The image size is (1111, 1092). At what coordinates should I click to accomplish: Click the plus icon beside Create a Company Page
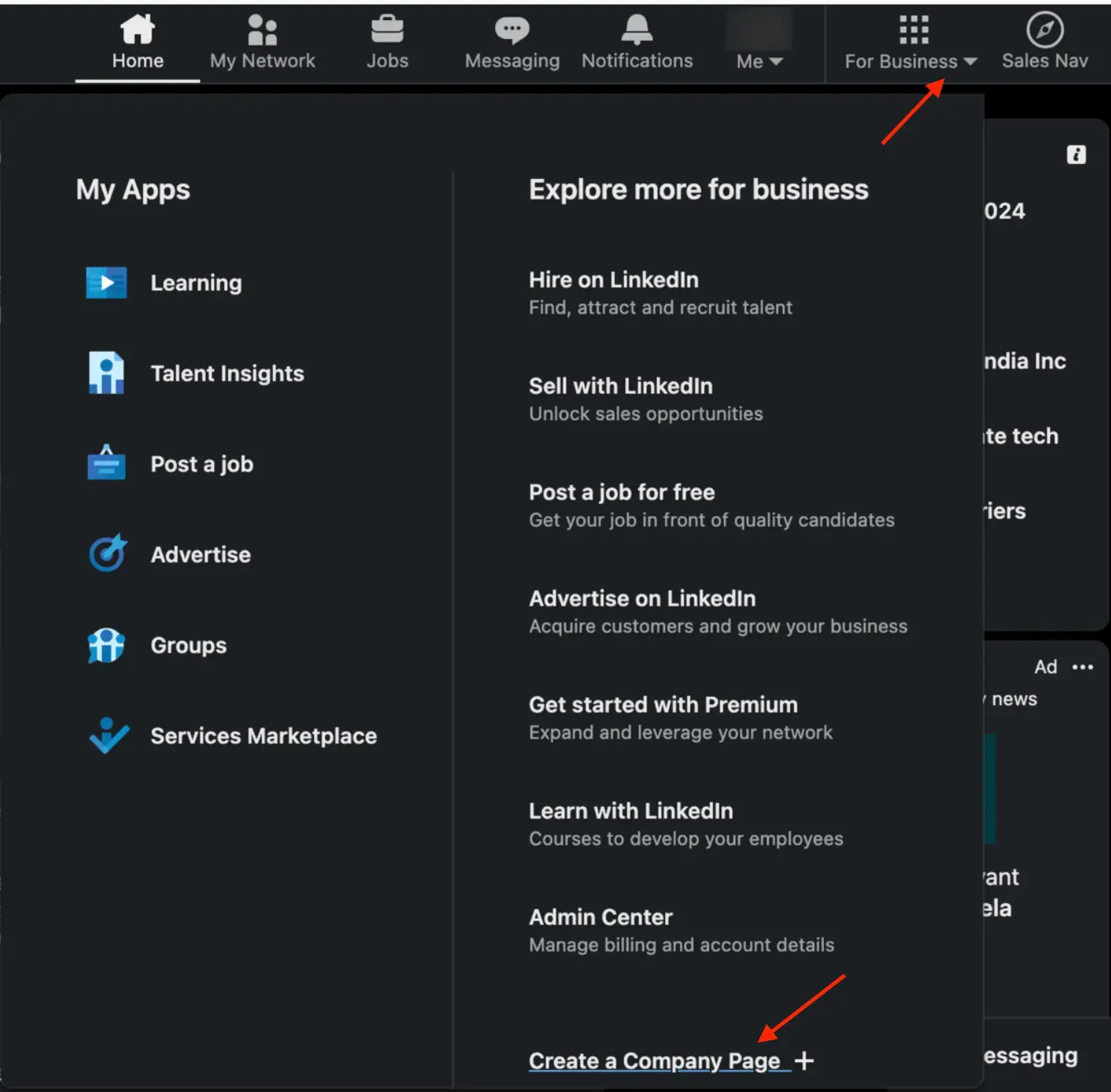coord(804,1061)
